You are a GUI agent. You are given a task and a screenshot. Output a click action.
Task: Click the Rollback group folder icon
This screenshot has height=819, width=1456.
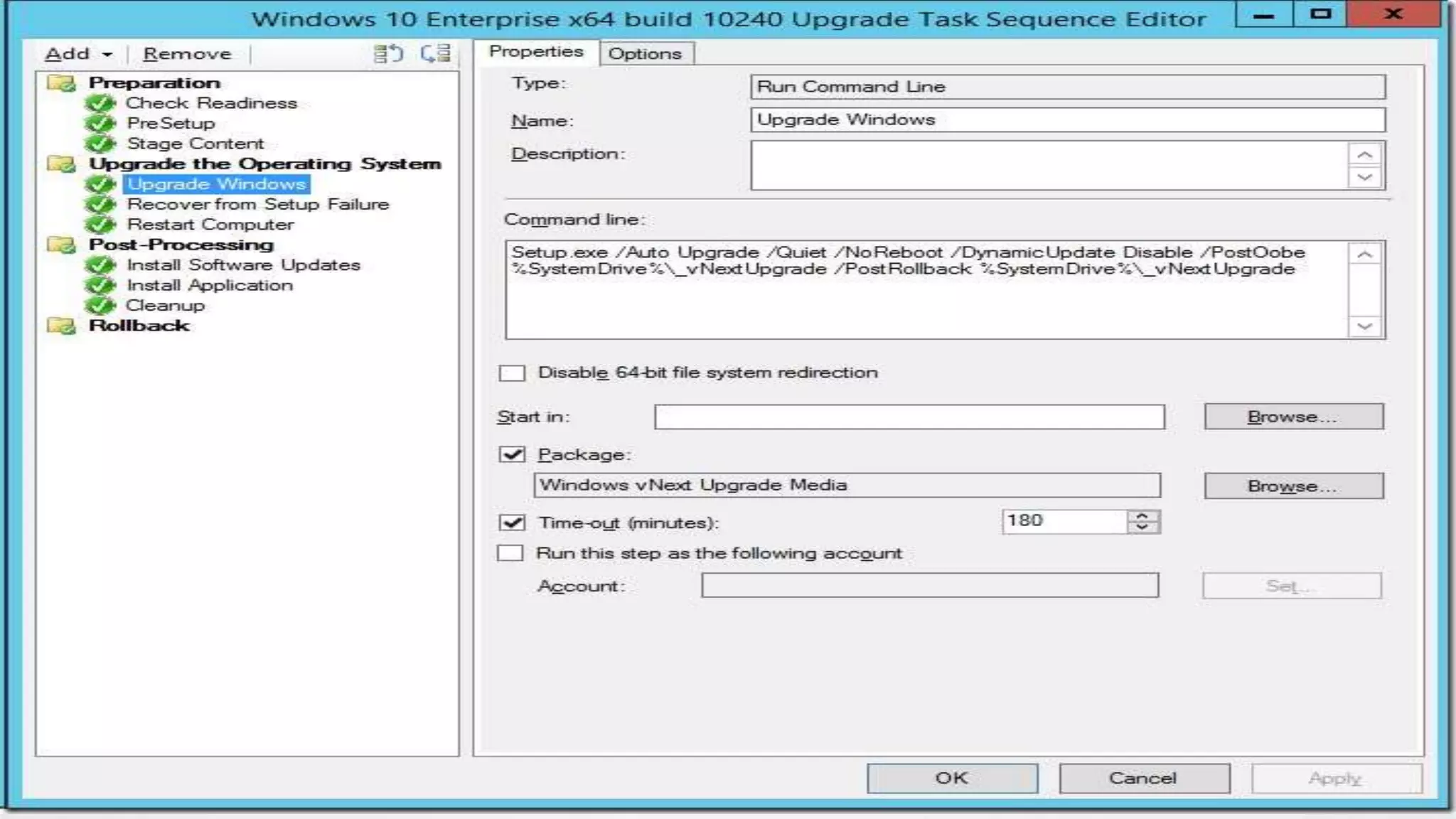click(x=62, y=326)
